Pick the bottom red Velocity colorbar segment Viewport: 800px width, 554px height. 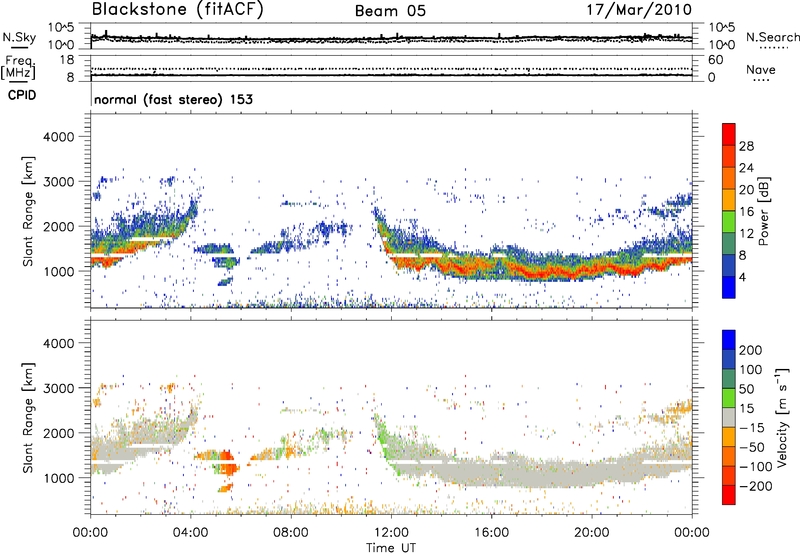point(729,495)
